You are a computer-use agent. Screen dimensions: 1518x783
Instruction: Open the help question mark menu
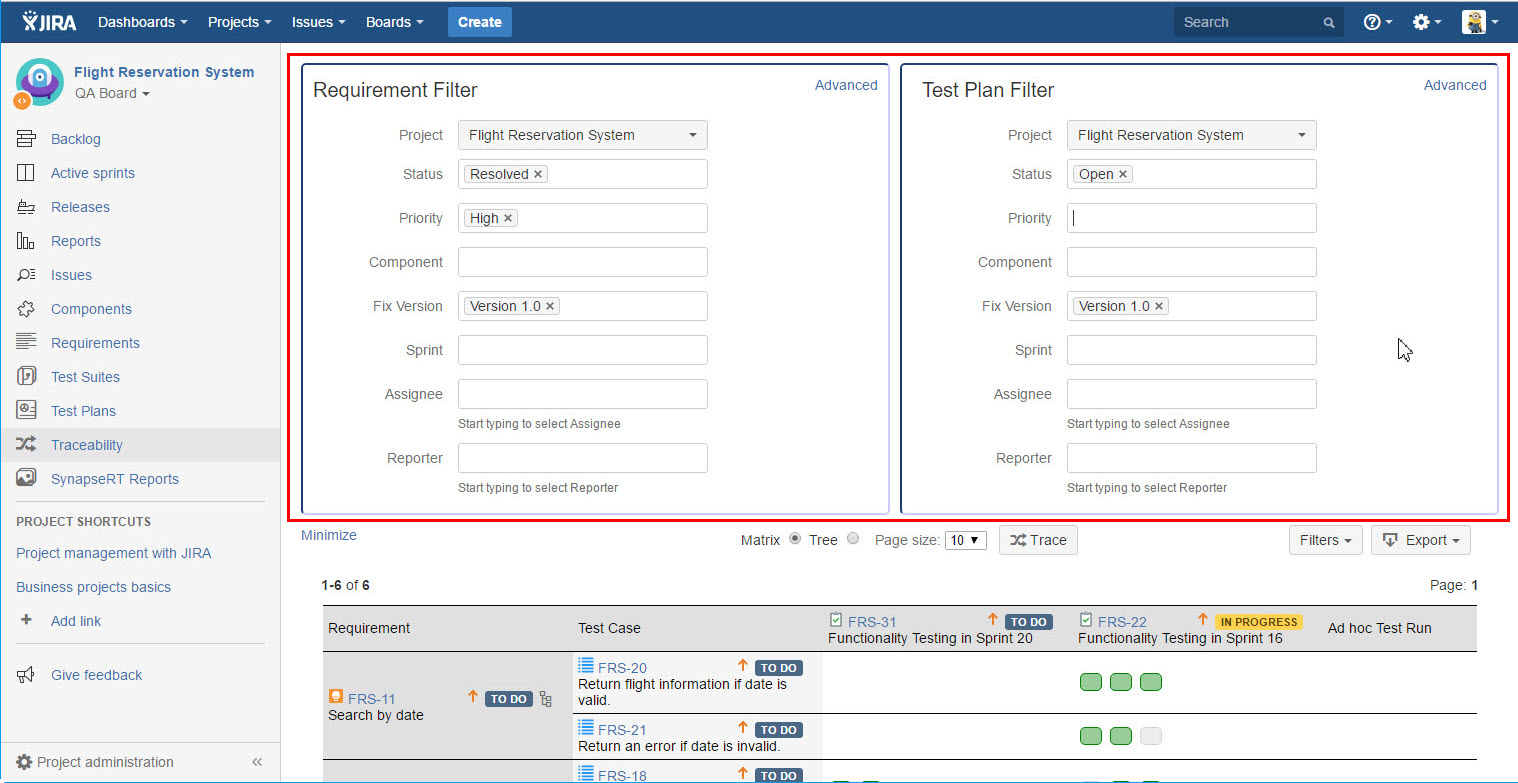coord(1378,22)
